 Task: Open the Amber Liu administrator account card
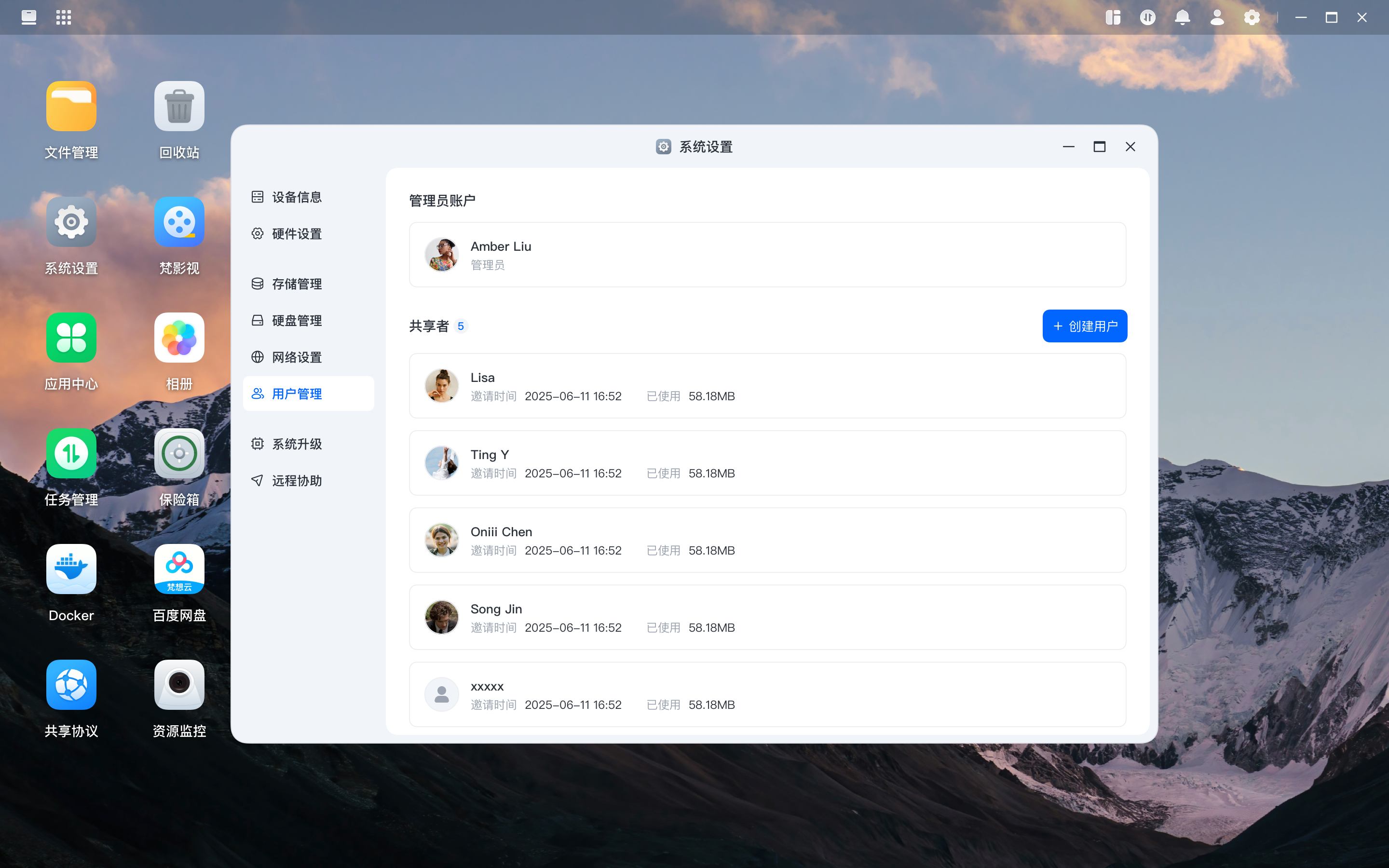click(x=767, y=255)
